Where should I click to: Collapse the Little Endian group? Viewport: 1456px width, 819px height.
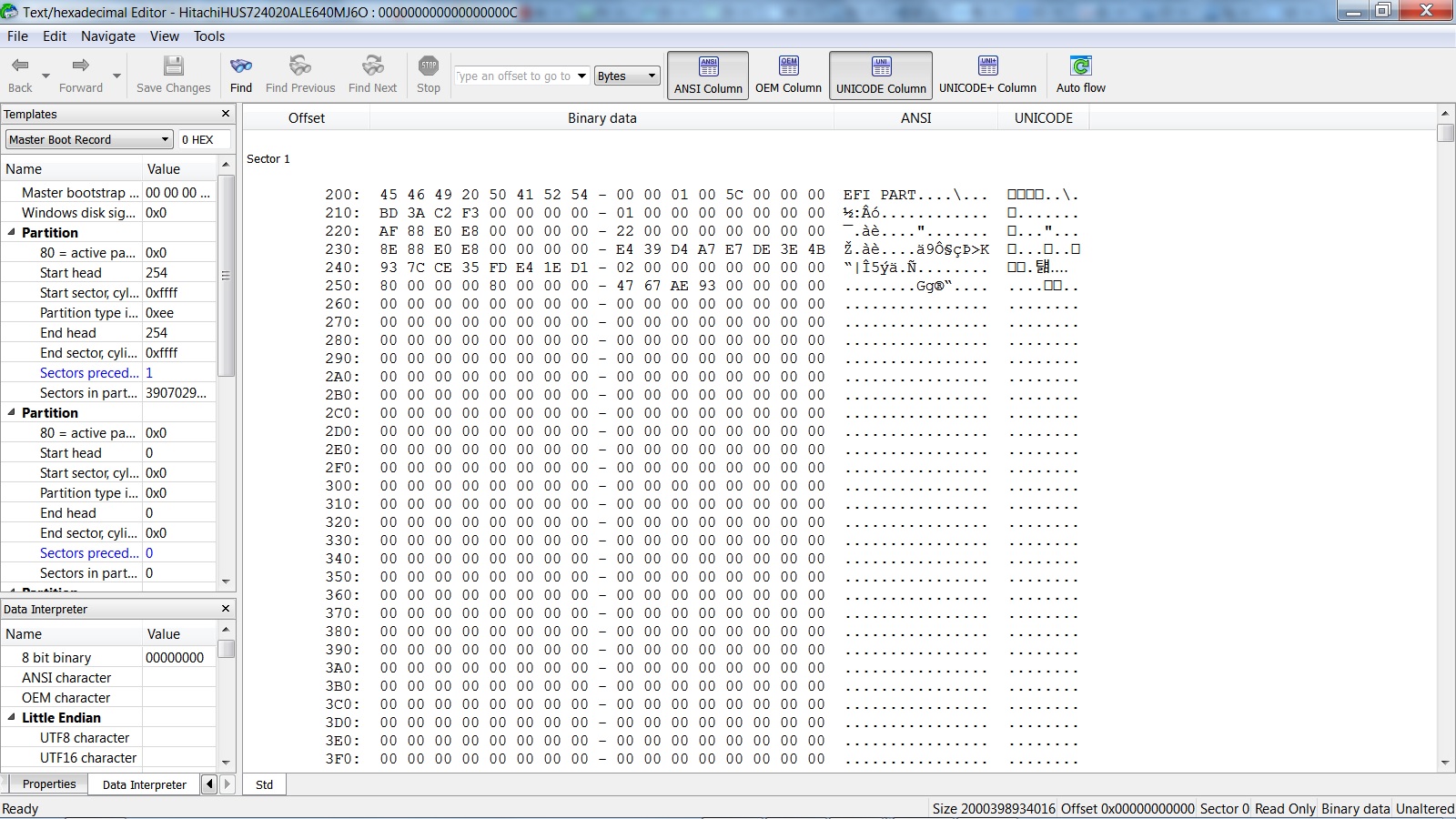(x=12, y=717)
